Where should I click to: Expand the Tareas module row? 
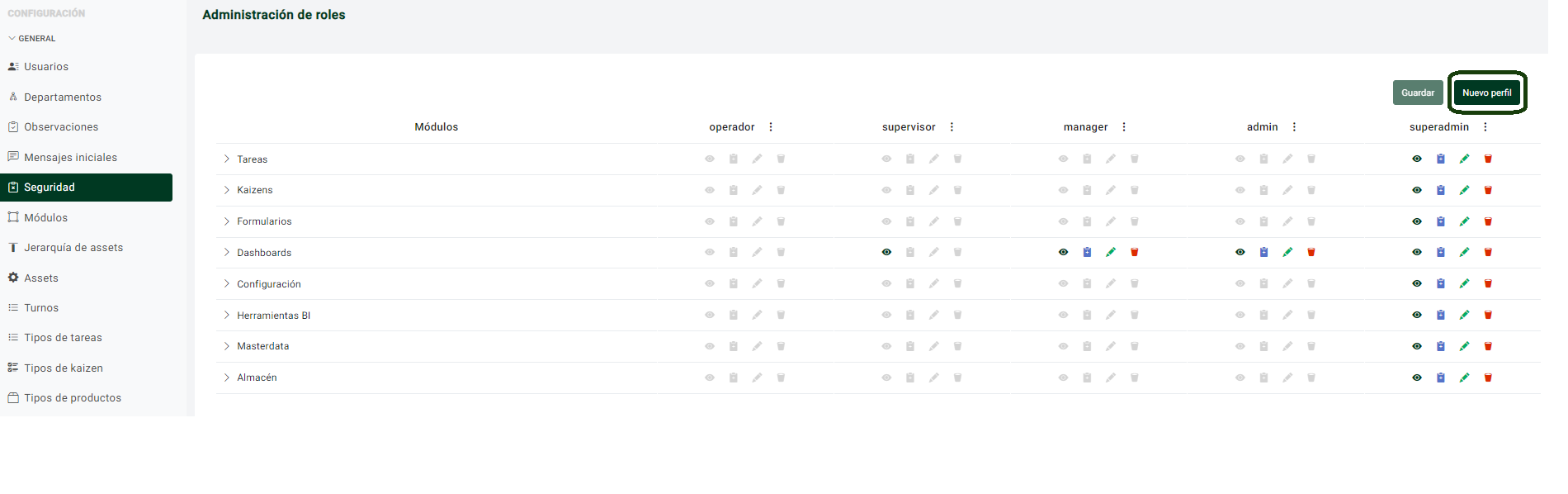(x=226, y=159)
